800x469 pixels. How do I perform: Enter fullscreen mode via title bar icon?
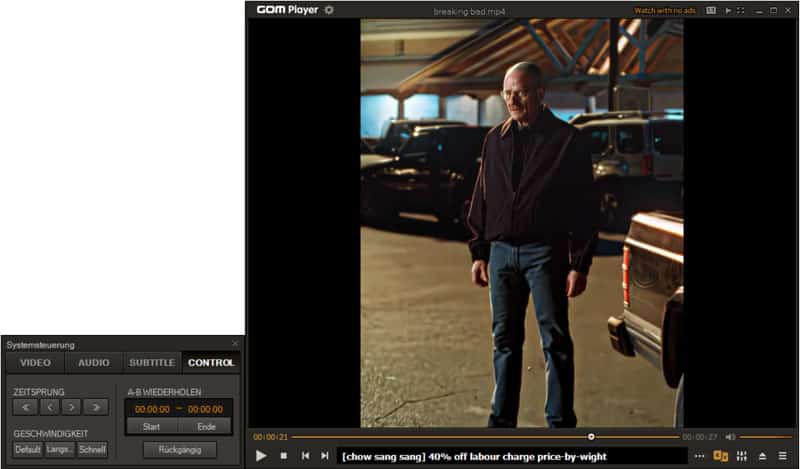click(740, 10)
